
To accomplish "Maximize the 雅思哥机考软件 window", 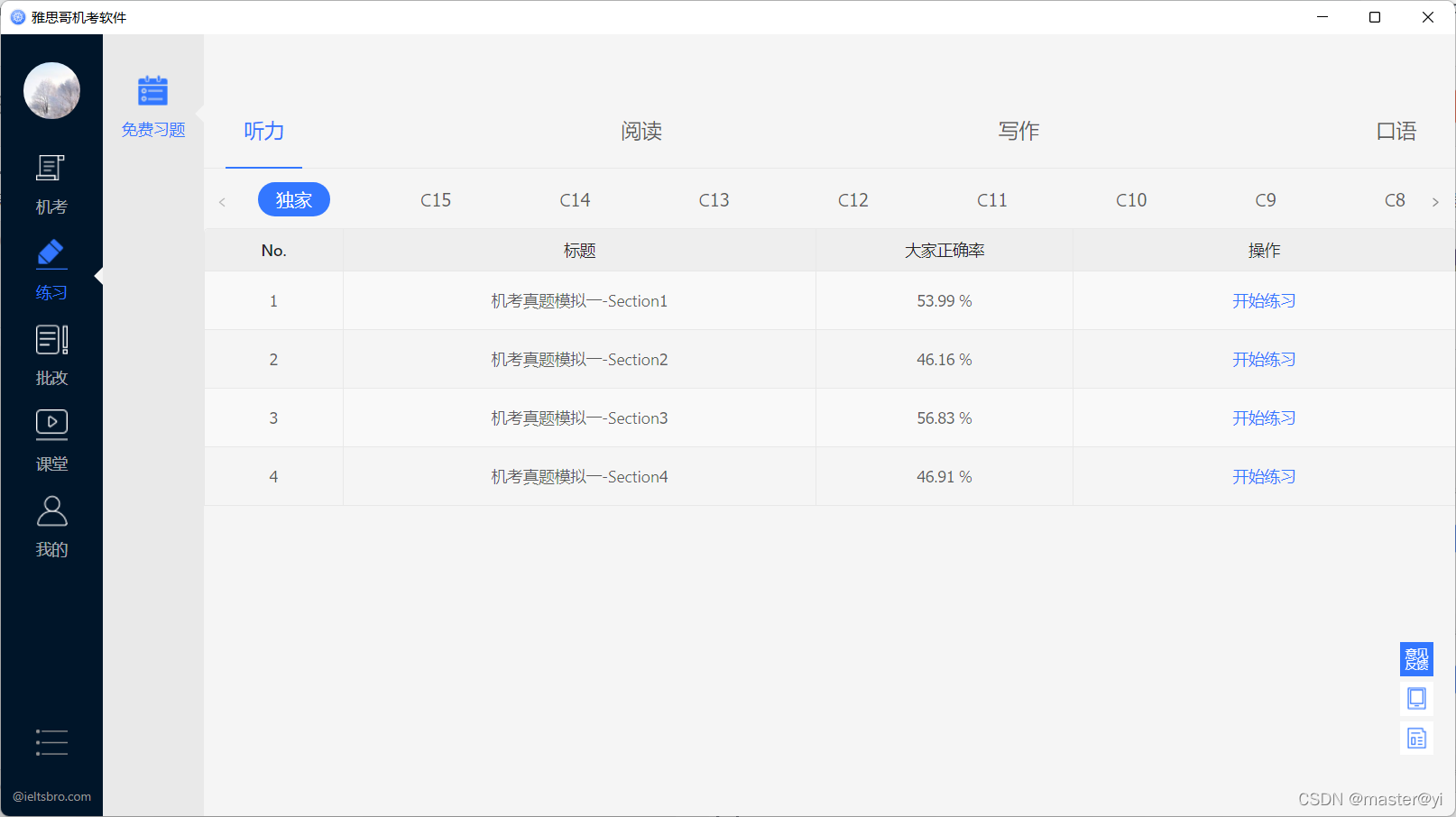I will (1375, 17).
